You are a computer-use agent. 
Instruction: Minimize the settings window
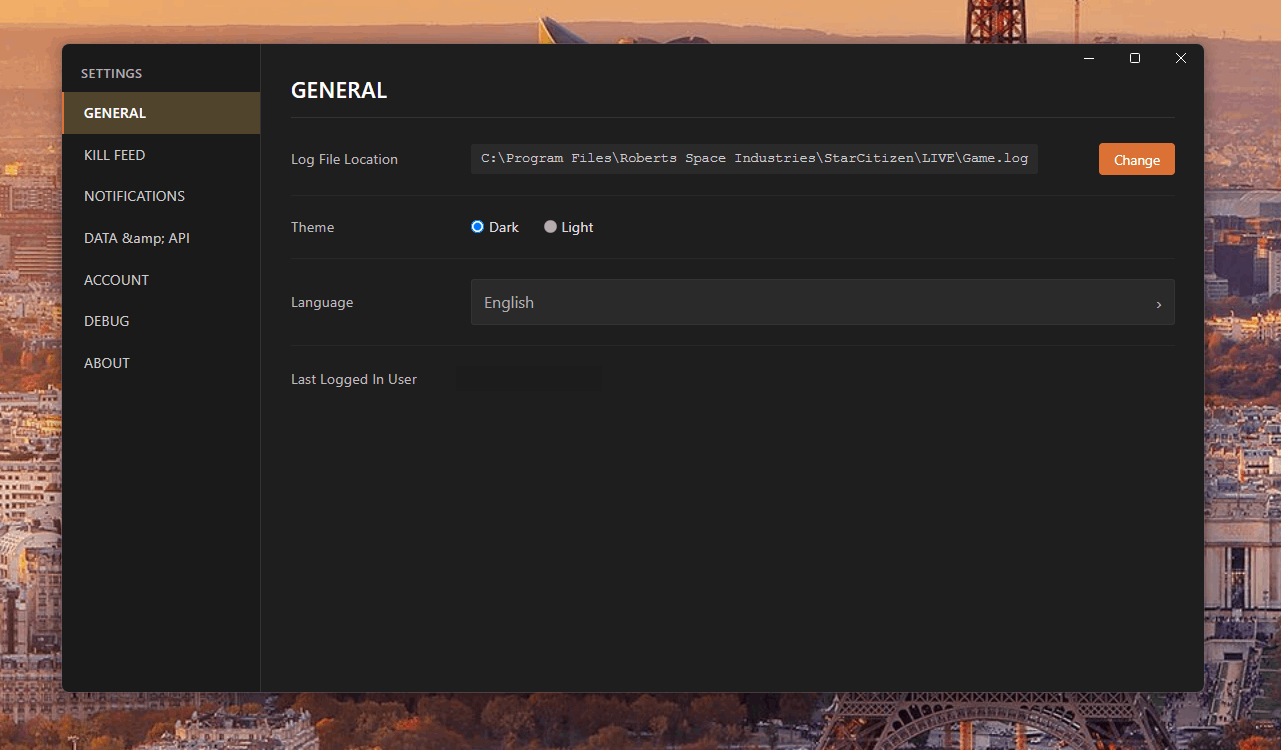coord(1089,58)
